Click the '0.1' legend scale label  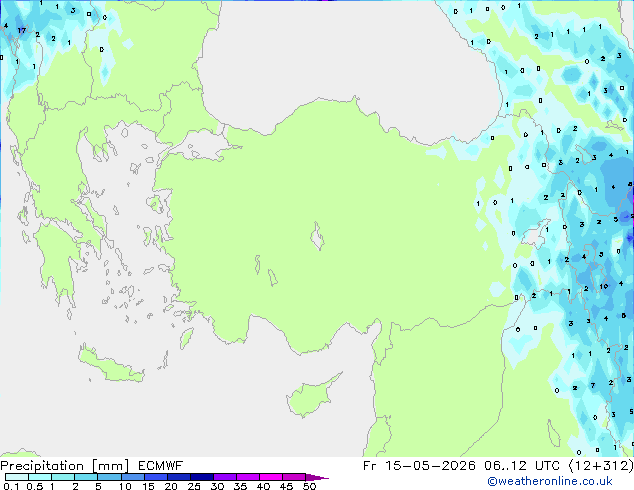coord(11,486)
